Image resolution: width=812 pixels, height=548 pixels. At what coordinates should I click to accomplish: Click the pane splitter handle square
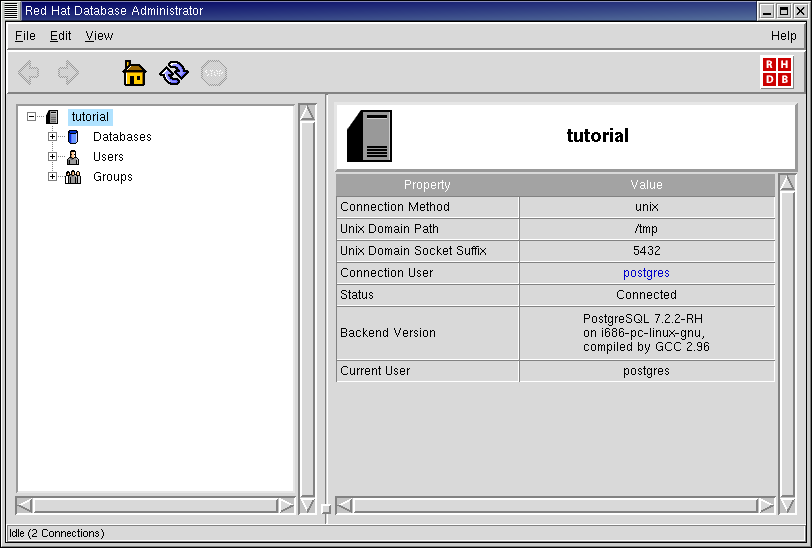(x=326, y=509)
